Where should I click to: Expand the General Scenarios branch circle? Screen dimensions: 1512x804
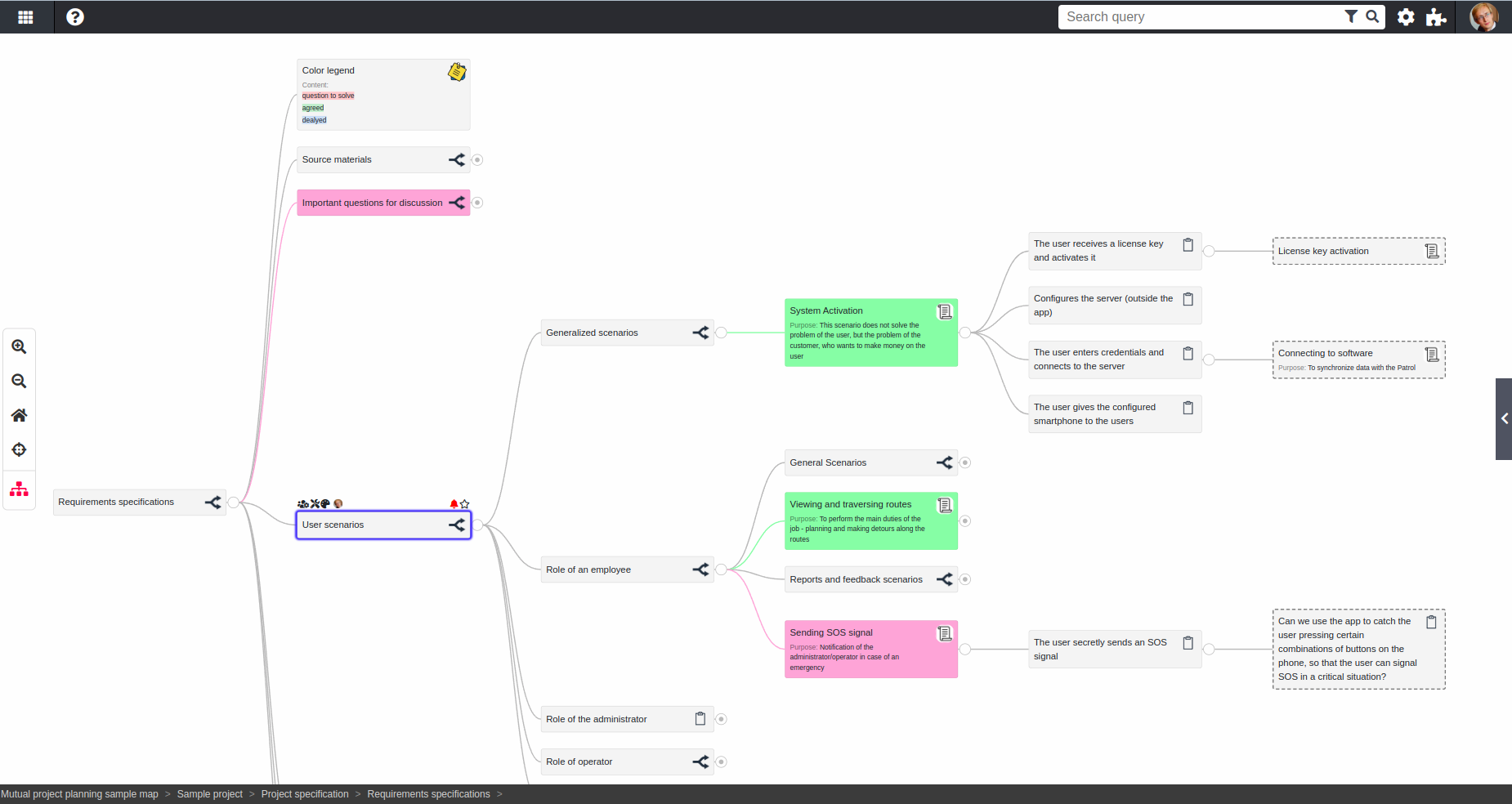(965, 462)
